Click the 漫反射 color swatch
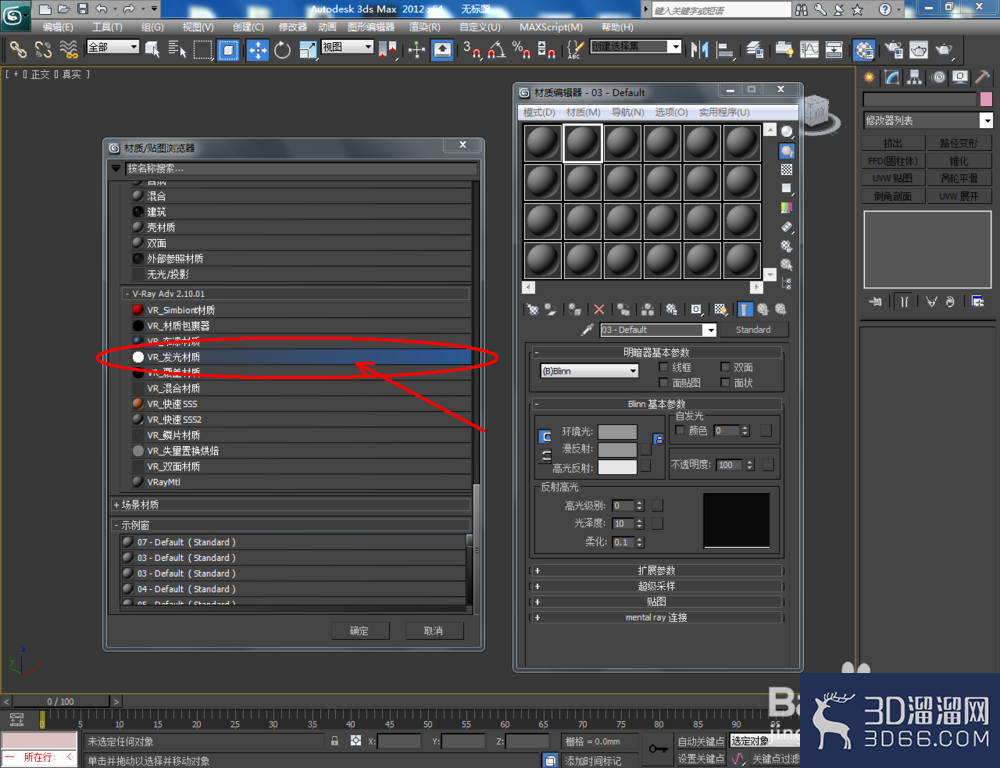This screenshot has width=1000, height=768. tap(617, 449)
